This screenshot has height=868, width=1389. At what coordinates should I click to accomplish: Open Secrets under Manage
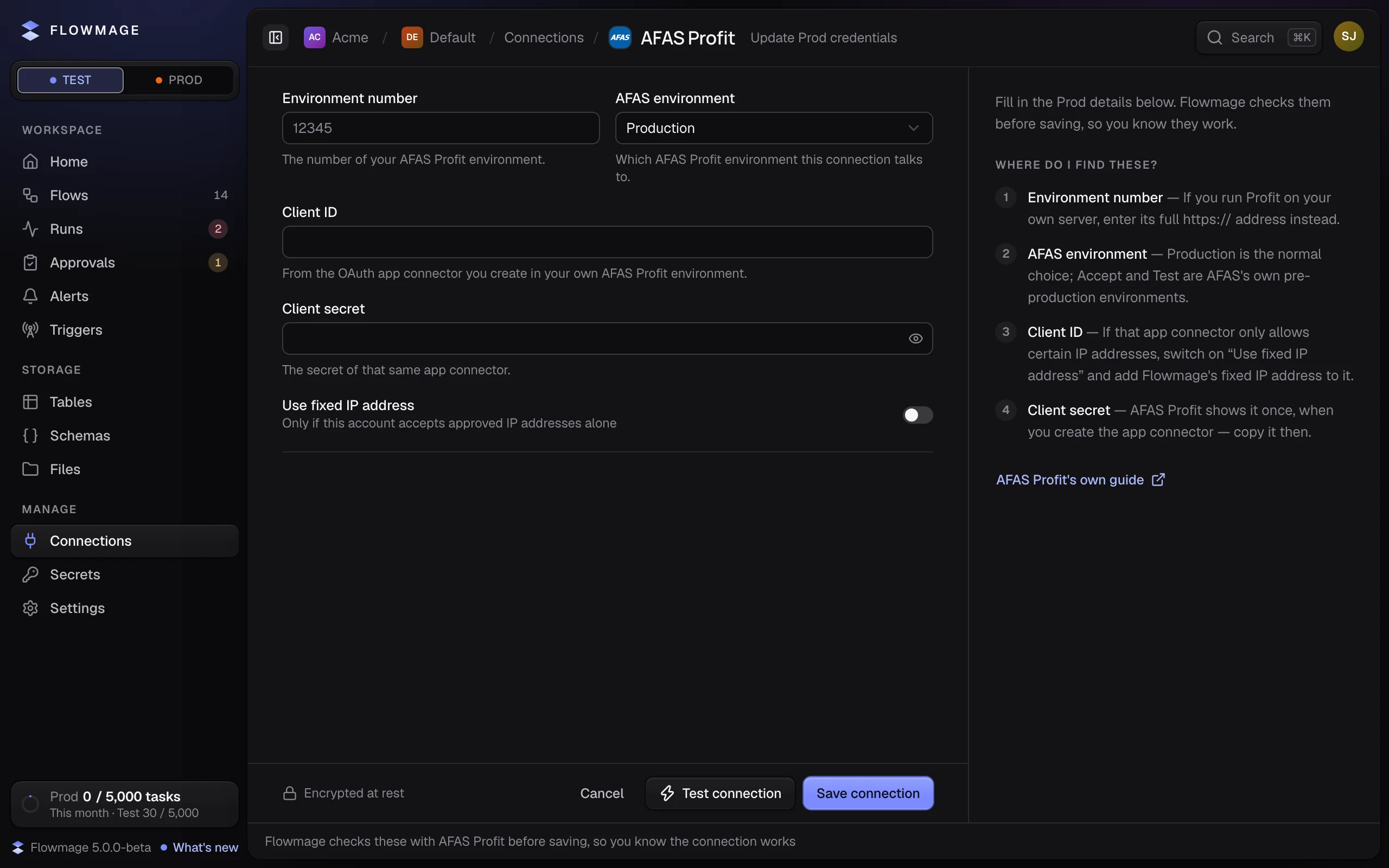[125, 575]
